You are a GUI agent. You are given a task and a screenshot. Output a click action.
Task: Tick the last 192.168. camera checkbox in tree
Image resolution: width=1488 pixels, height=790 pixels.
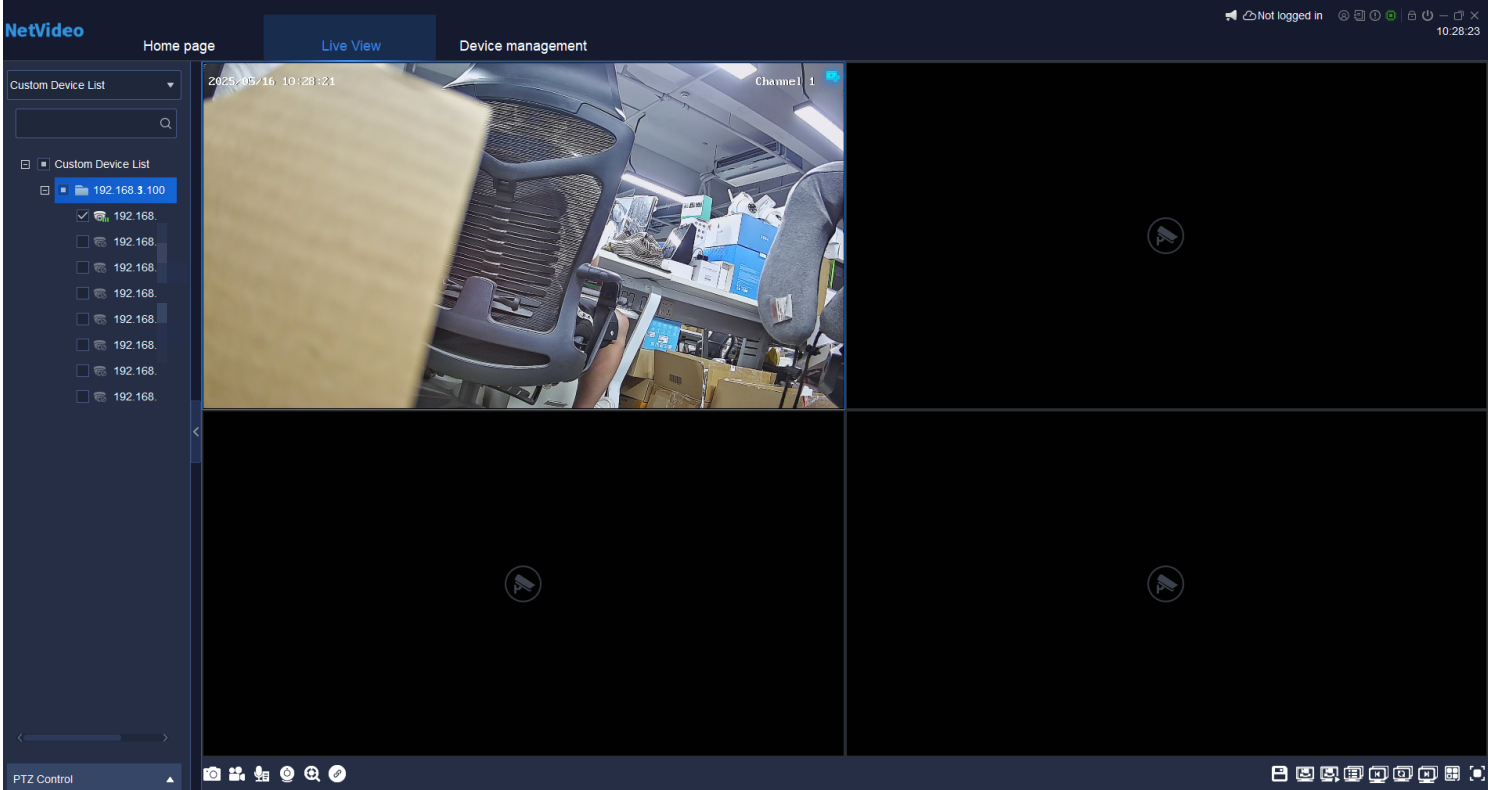point(83,397)
